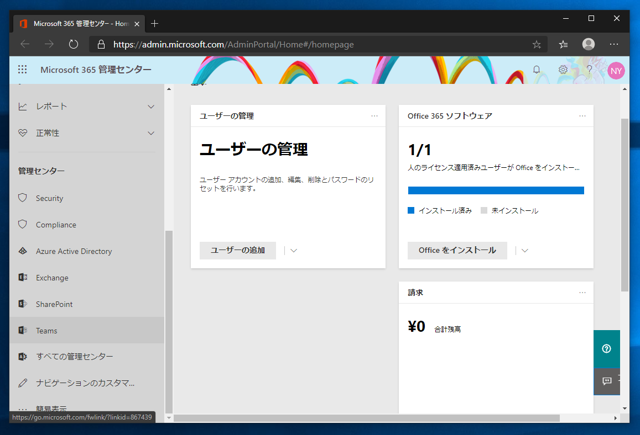Select the Microsoft 365 管理センター browser tab

(x=78, y=24)
